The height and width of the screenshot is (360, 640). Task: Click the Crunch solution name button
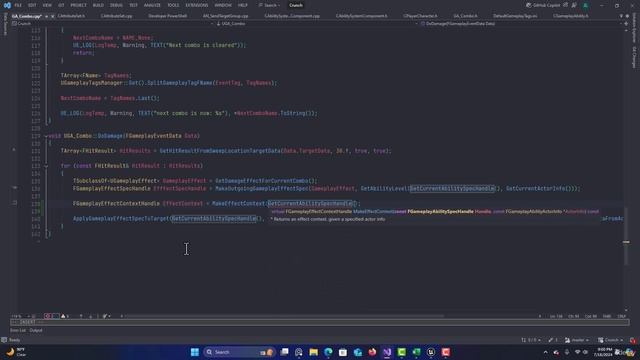coord(296,5)
